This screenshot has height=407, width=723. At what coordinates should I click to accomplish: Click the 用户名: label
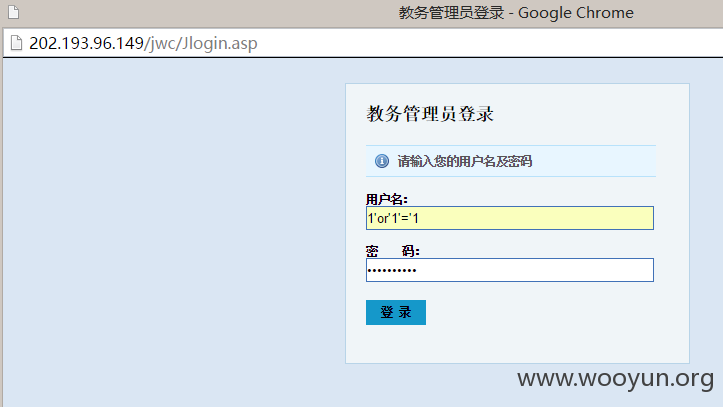tap(386, 200)
